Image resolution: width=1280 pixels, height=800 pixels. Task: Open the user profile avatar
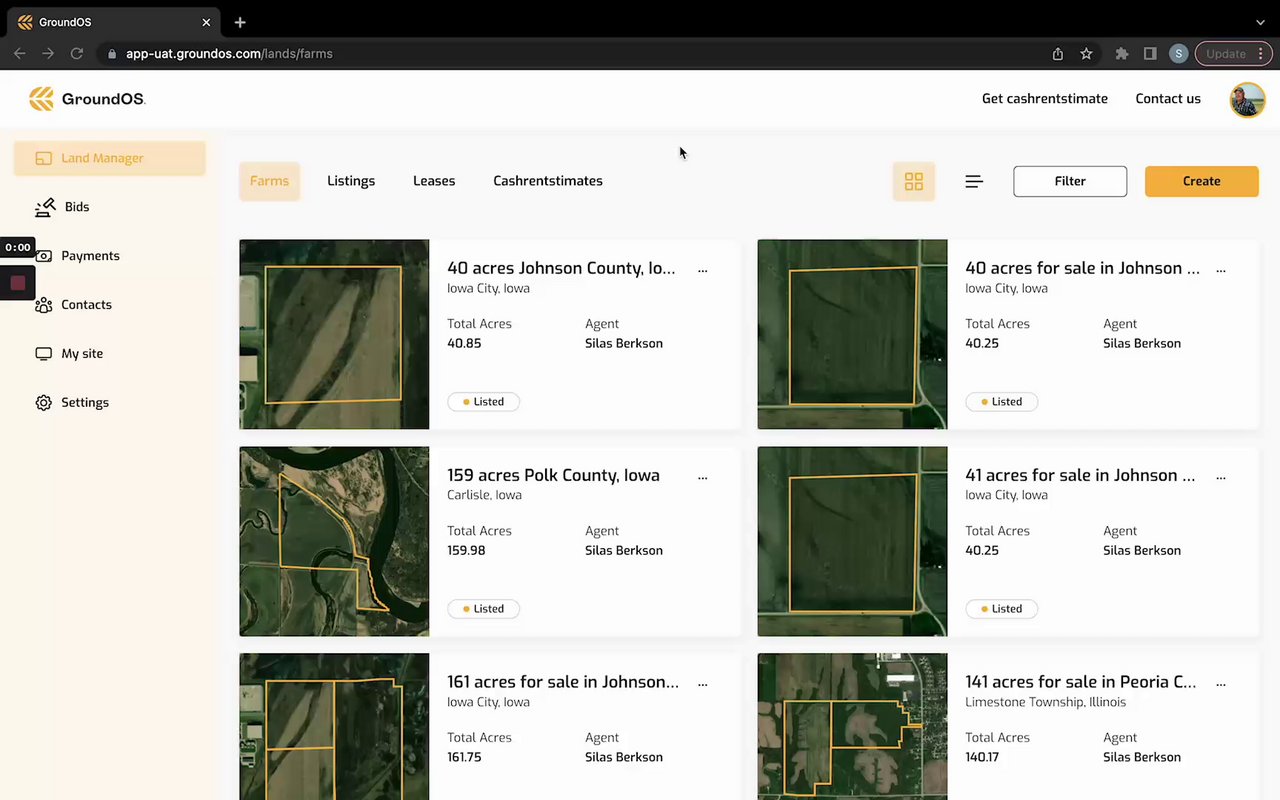(x=1247, y=99)
